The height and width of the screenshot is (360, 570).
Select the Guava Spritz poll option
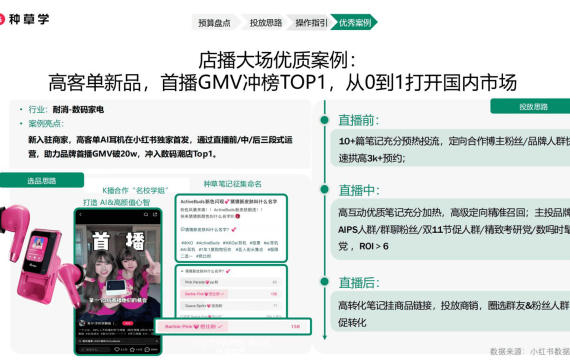(x=230, y=306)
